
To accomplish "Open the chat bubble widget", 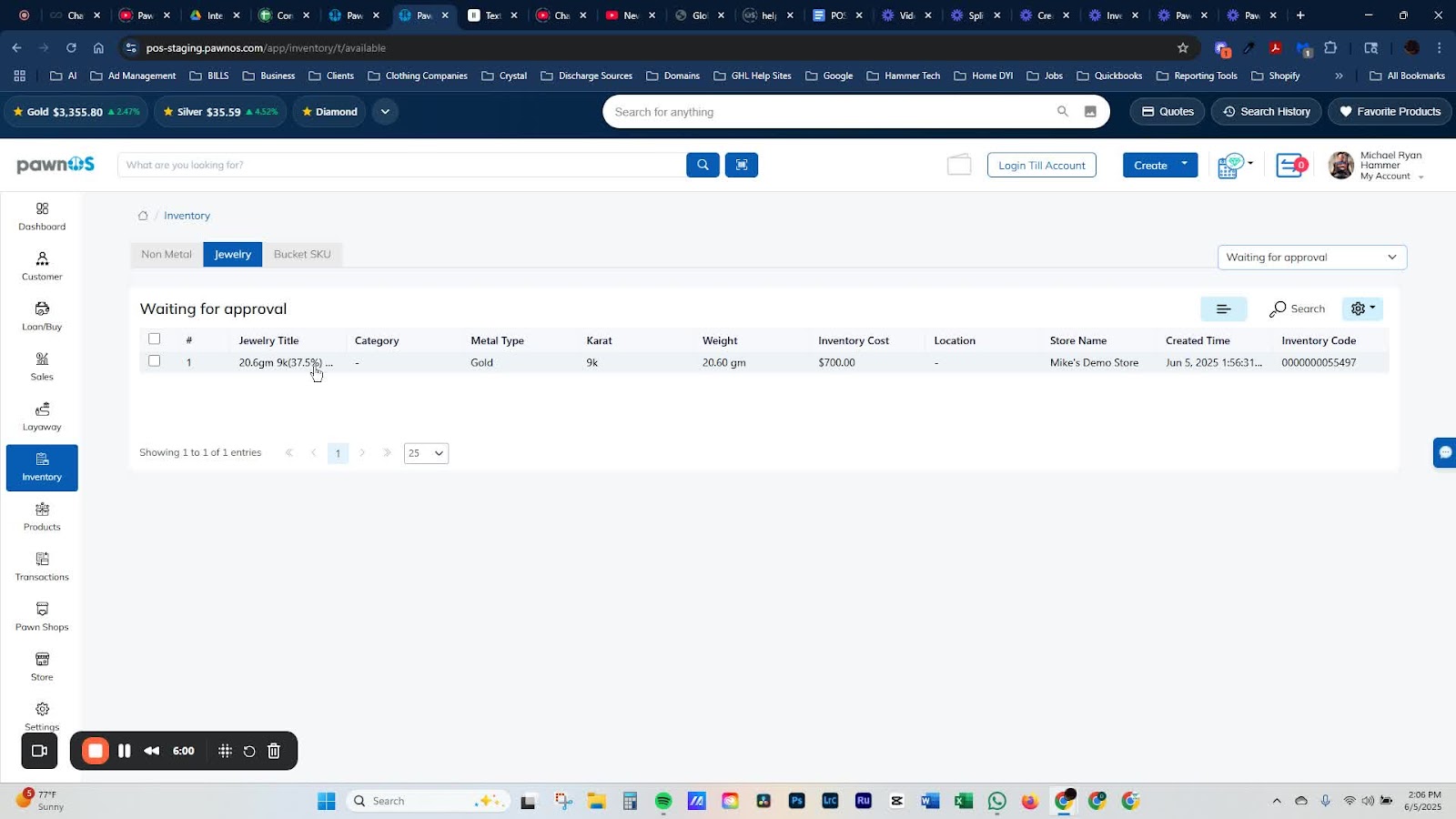I will (x=1445, y=452).
